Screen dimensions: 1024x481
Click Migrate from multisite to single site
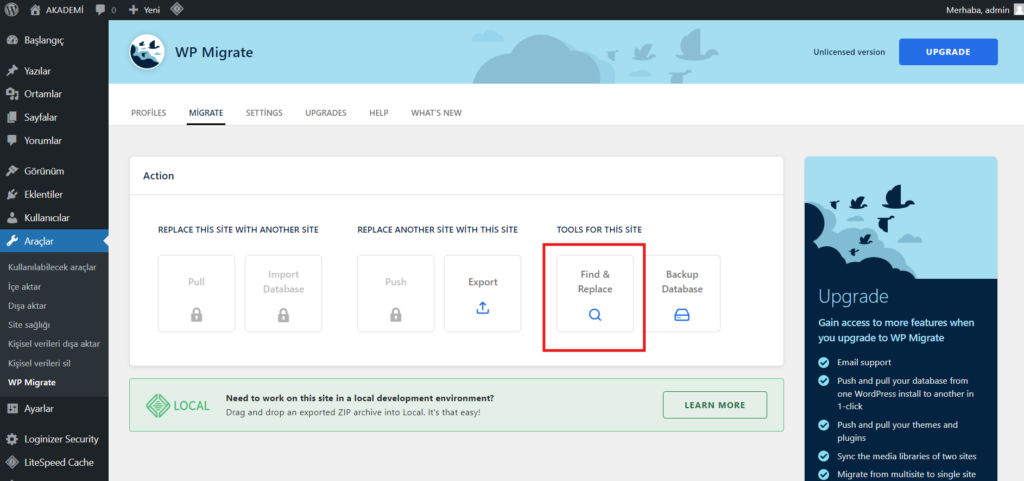pyautogui.click(x=906, y=475)
